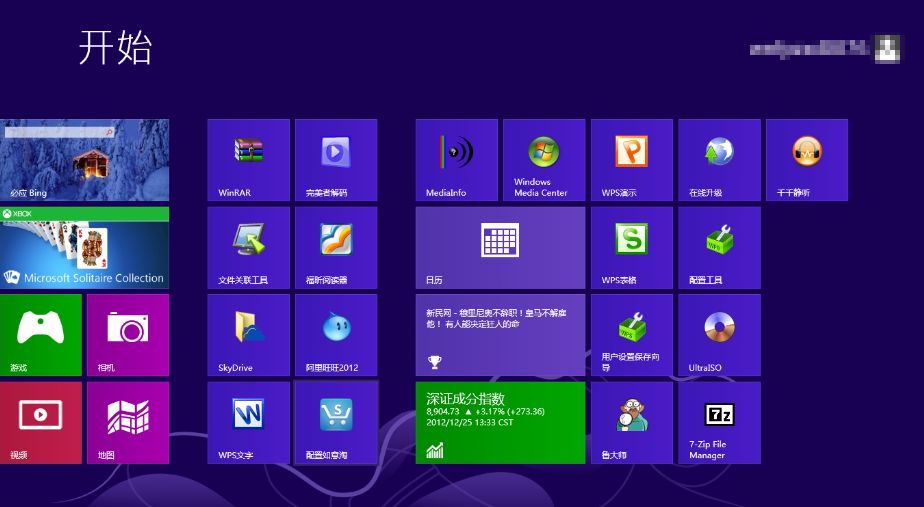
Task: Launch 鲁大师 tile
Action: pyautogui.click(x=632, y=423)
